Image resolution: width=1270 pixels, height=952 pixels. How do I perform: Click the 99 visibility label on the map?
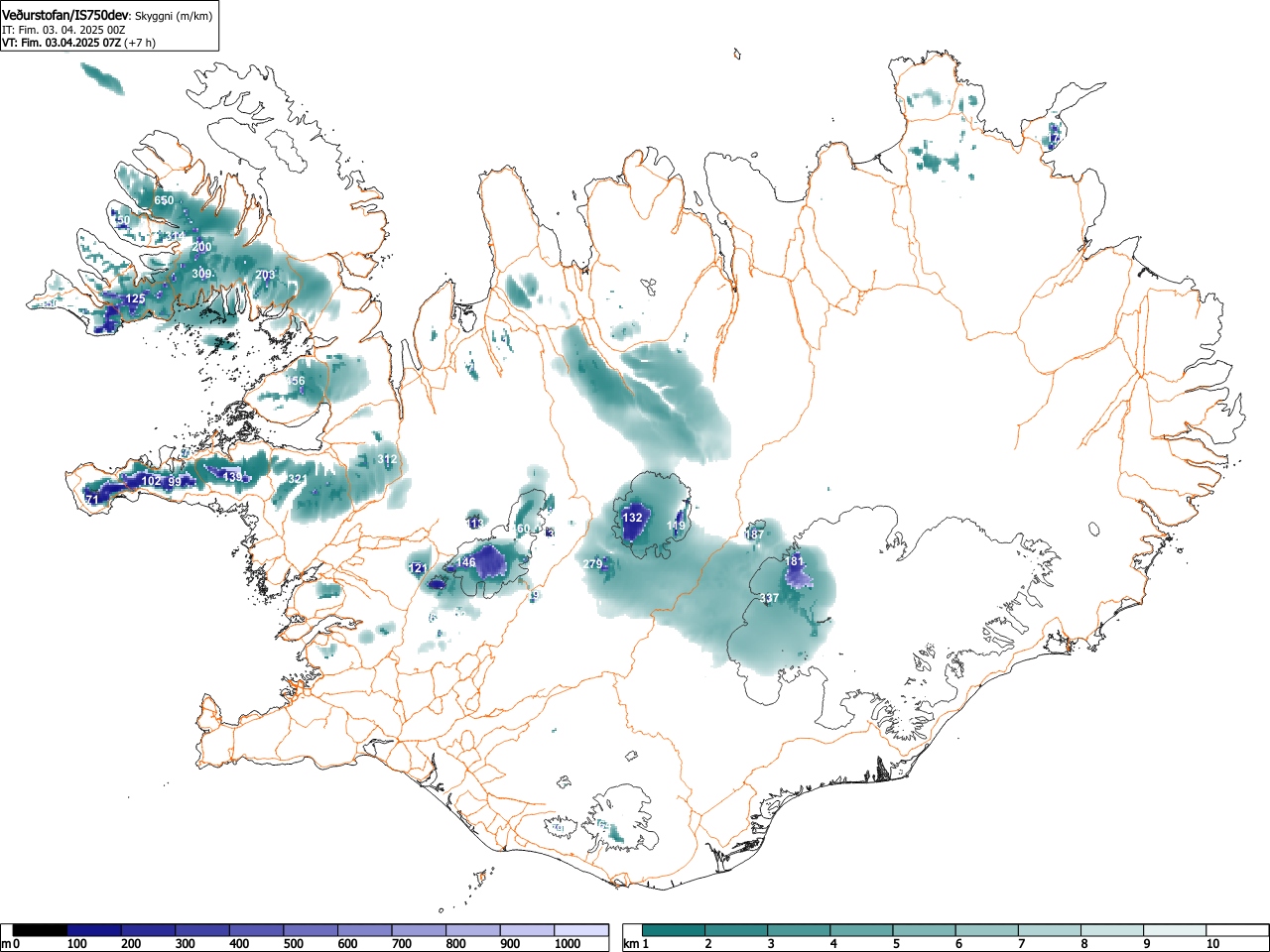[x=175, y=481]
